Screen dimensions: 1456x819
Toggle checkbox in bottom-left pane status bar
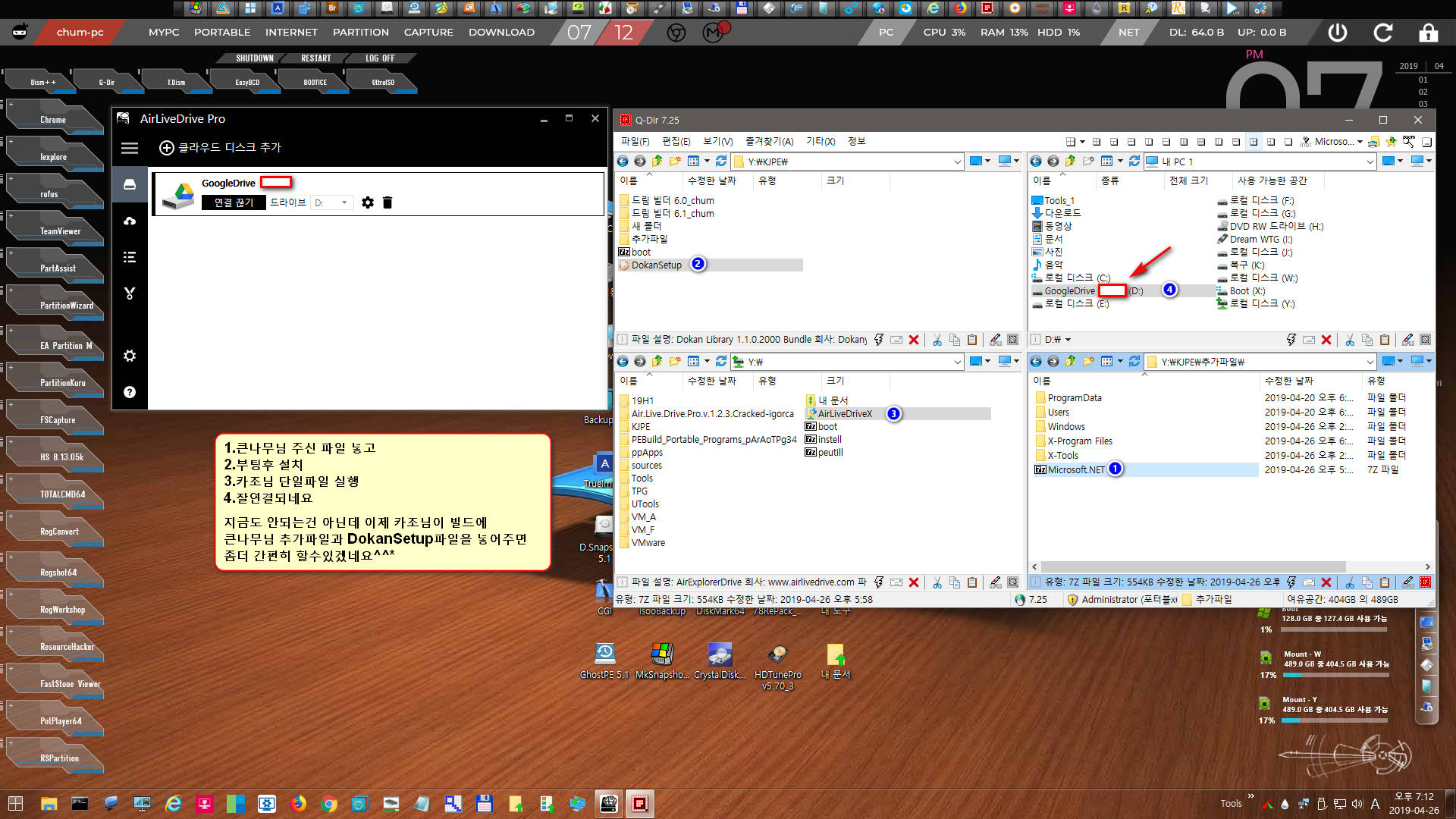pyautogui.click(x=623, y=582)
